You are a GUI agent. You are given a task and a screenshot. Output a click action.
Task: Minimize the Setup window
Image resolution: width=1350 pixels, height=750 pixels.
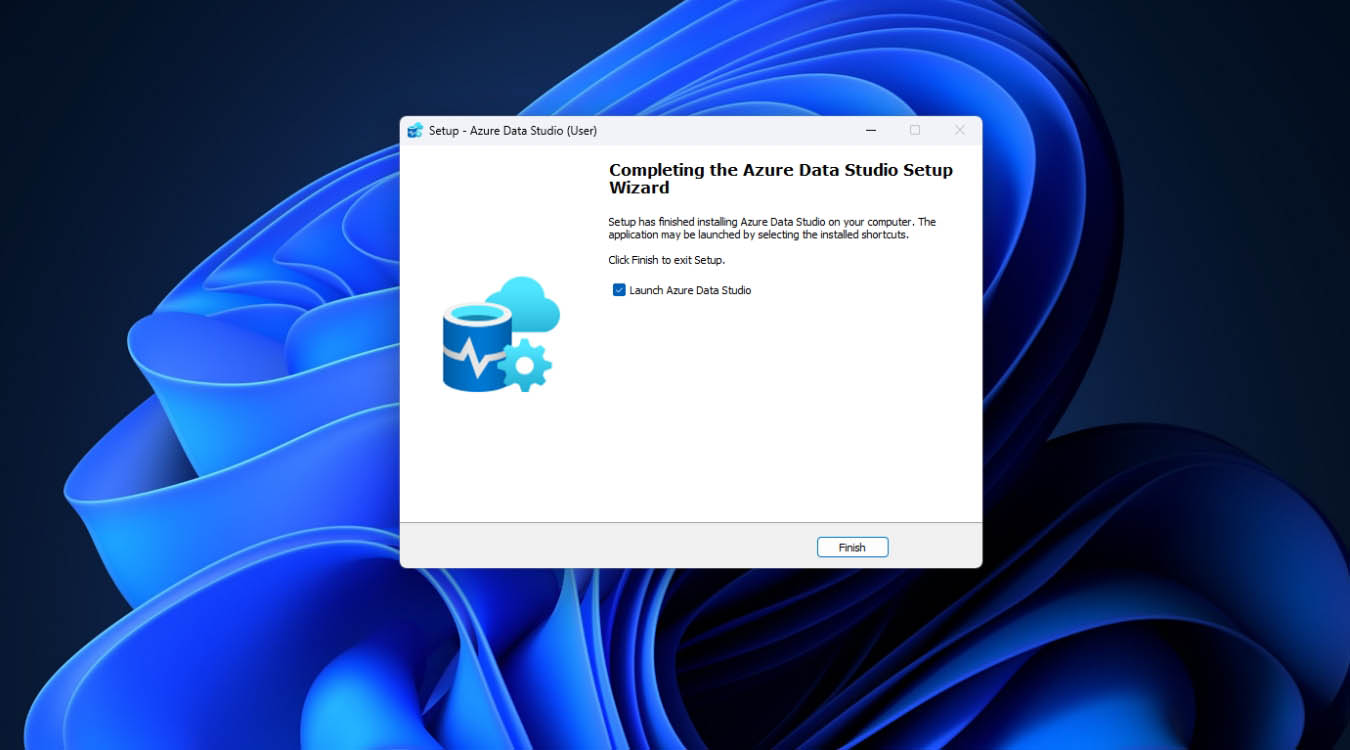(870, 130)
